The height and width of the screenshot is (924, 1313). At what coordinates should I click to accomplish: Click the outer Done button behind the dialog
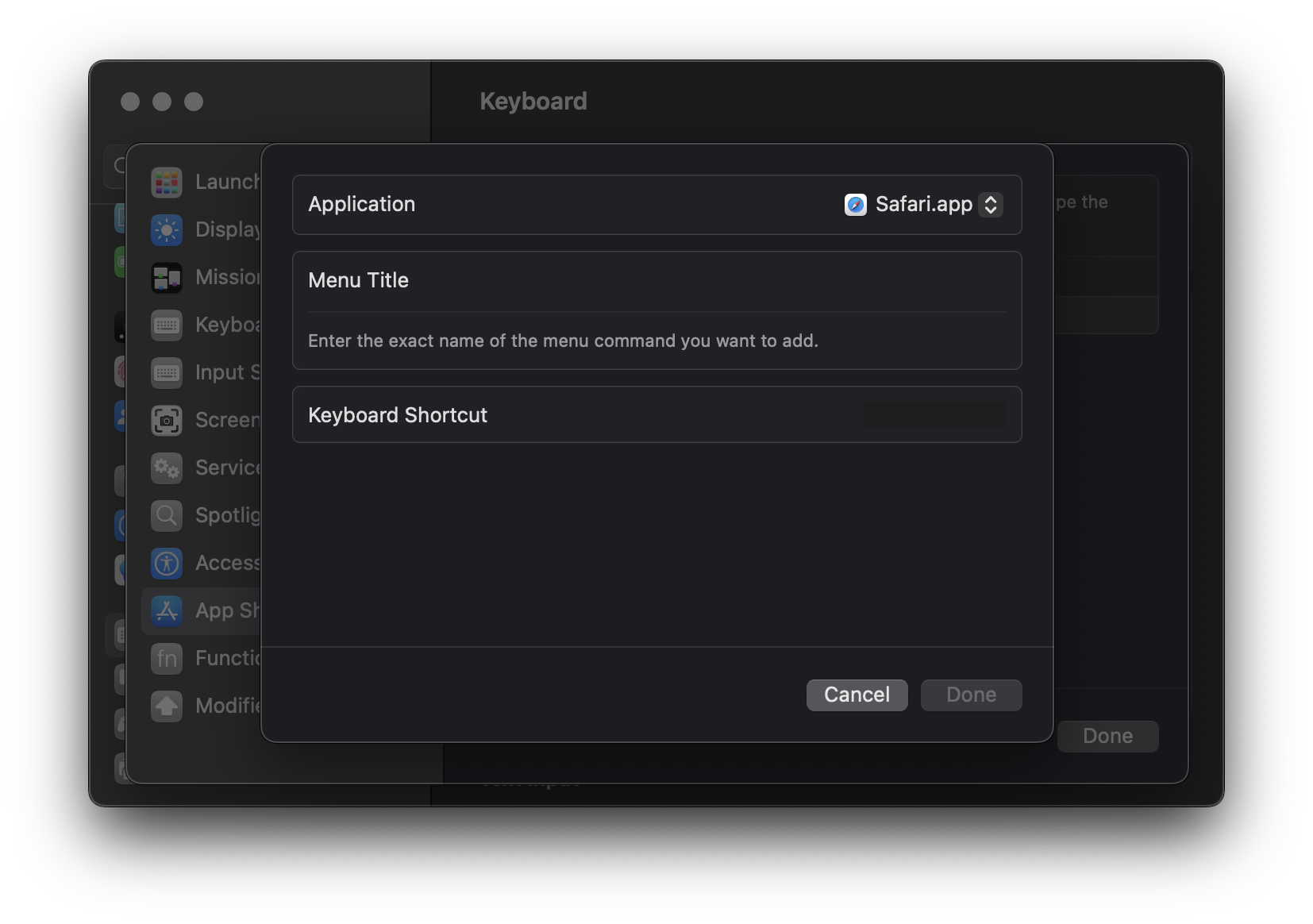[x=1107, y=737]
